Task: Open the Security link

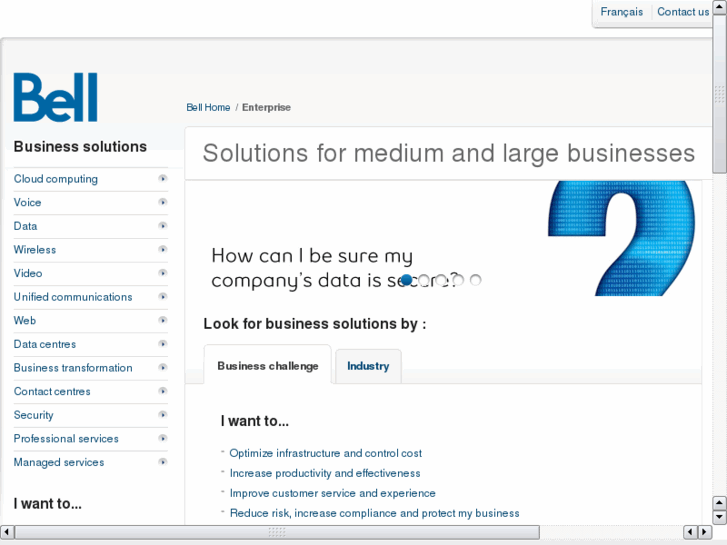Action: coord(33,415)
